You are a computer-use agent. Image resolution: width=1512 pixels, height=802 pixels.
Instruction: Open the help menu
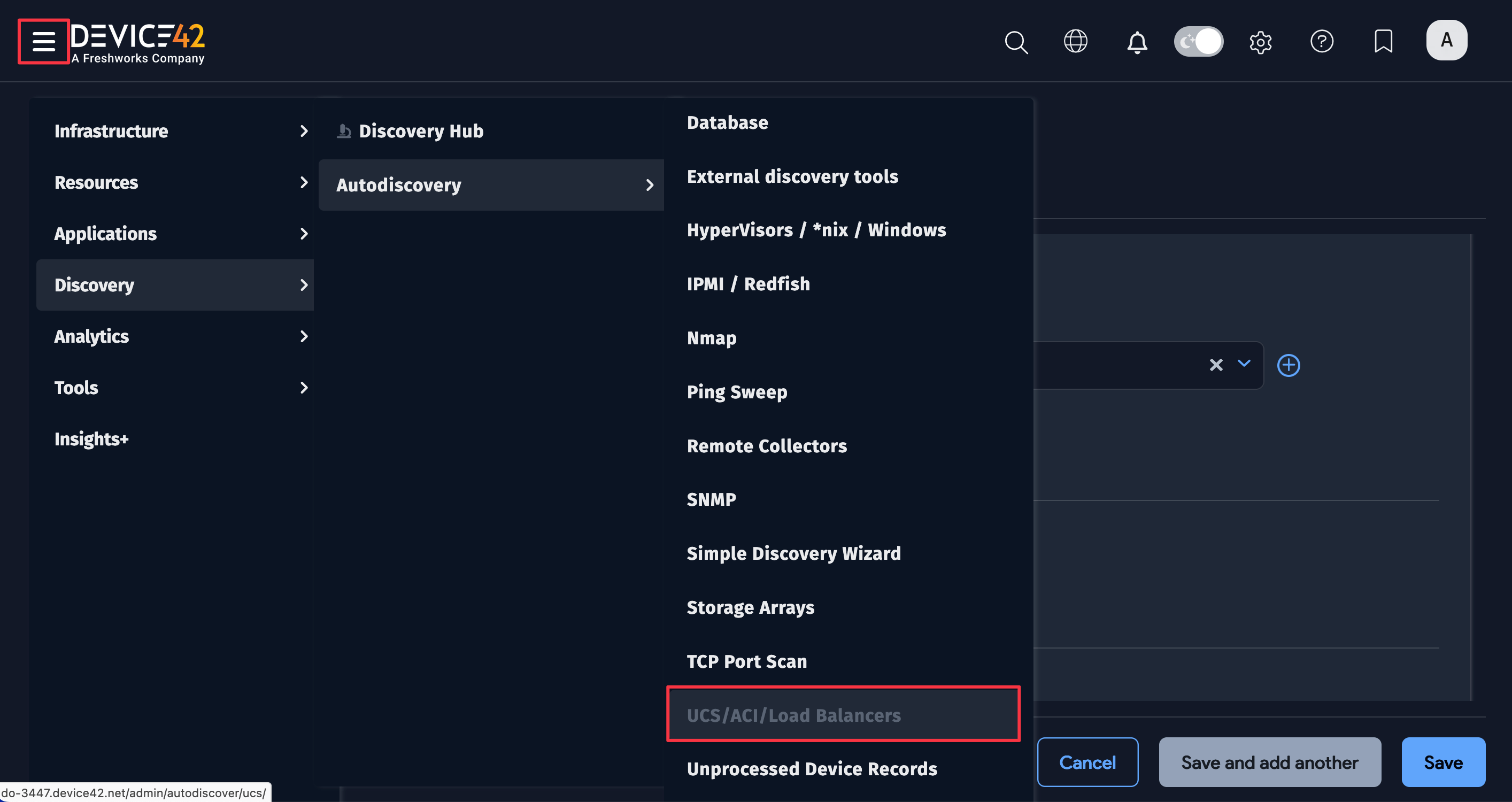[1322, 41]
